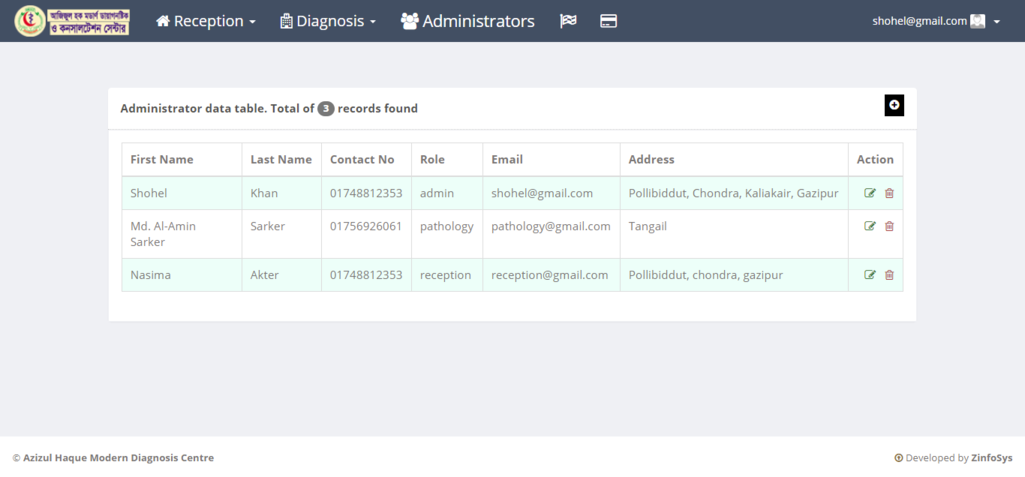Select the pathology@gmail.com email cell
Image resolution: width=1025 pixels, height=477 pixels.
(550, 226)
